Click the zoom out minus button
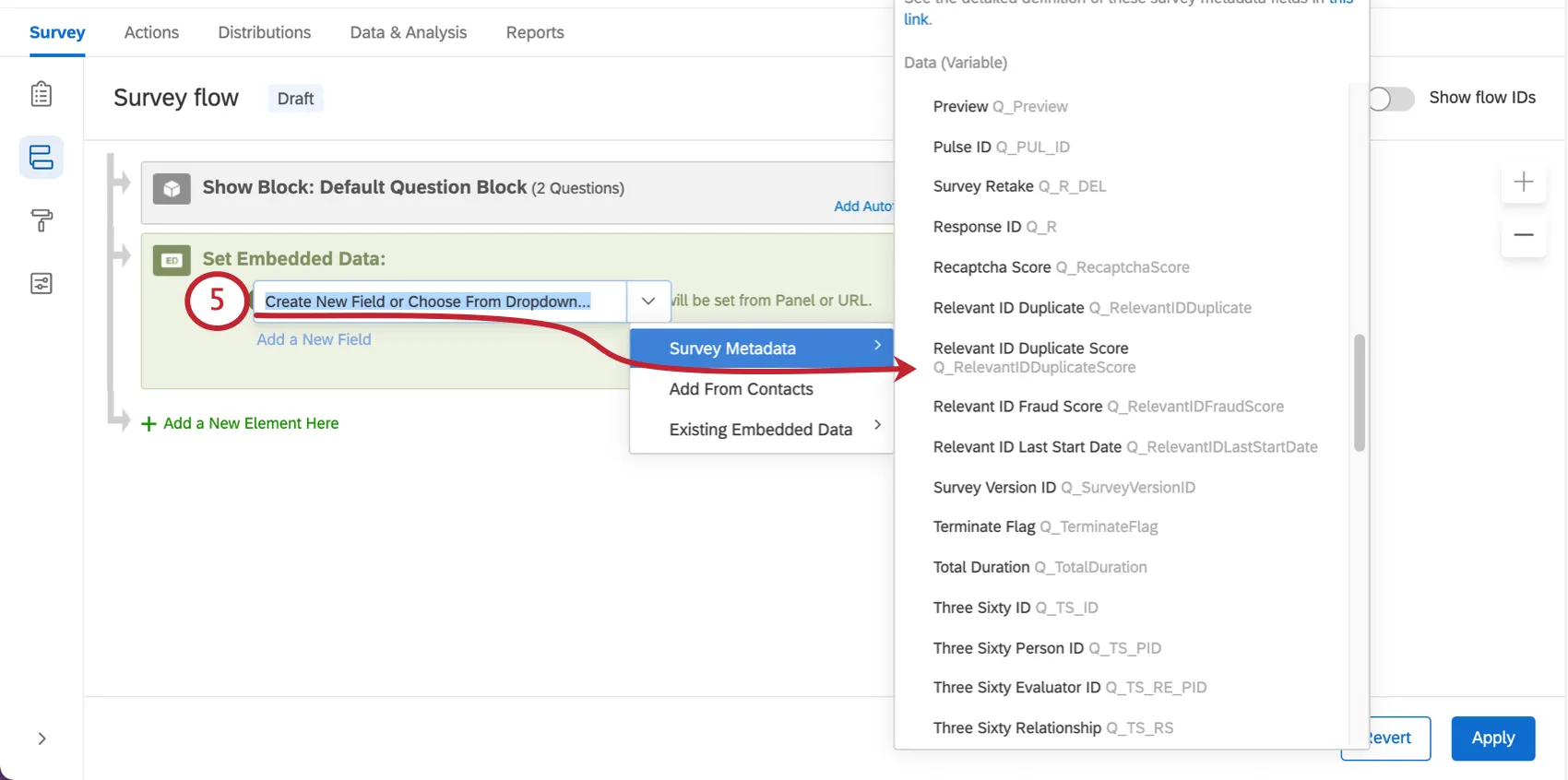Viewport: 1568px width, 780px height. 1524,235
